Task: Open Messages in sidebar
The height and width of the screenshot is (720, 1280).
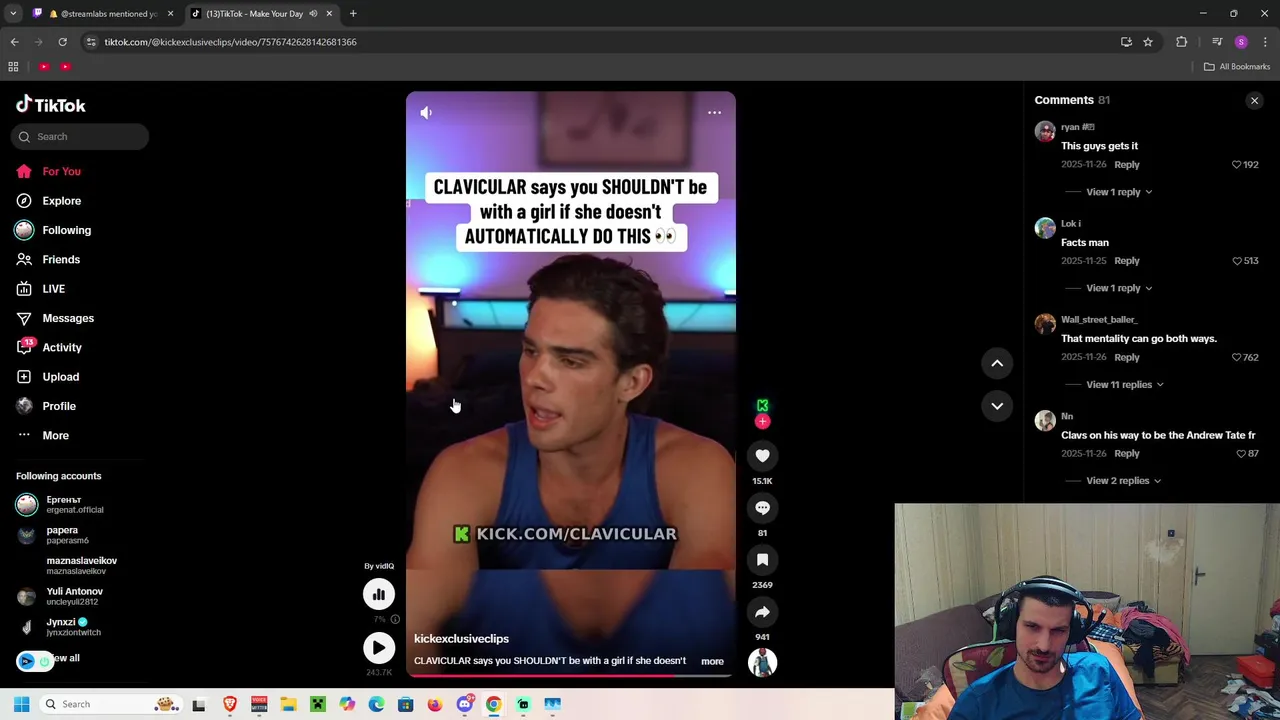Action: (68, 318)
